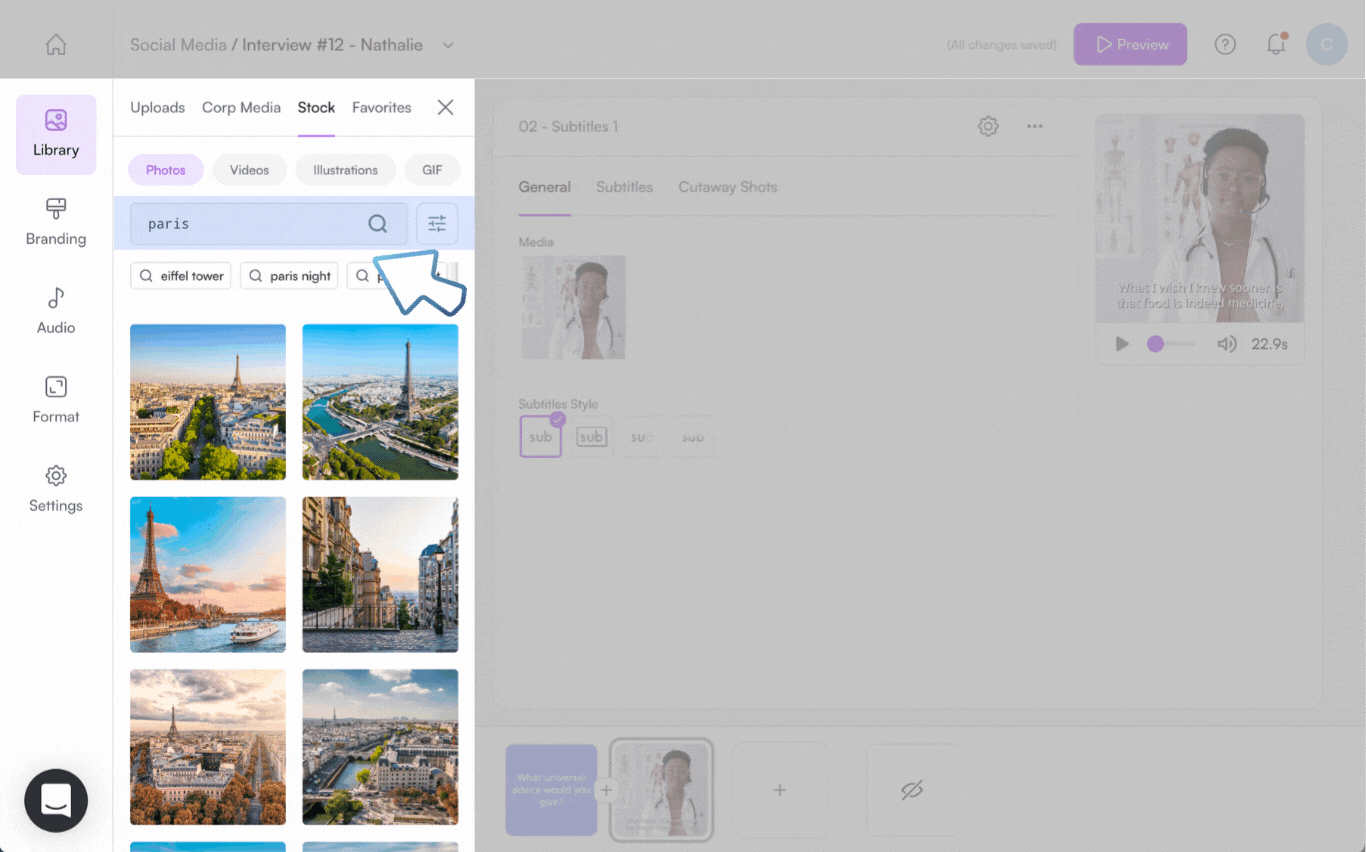Select the purple question scene thumbnail

click(551, 790)
